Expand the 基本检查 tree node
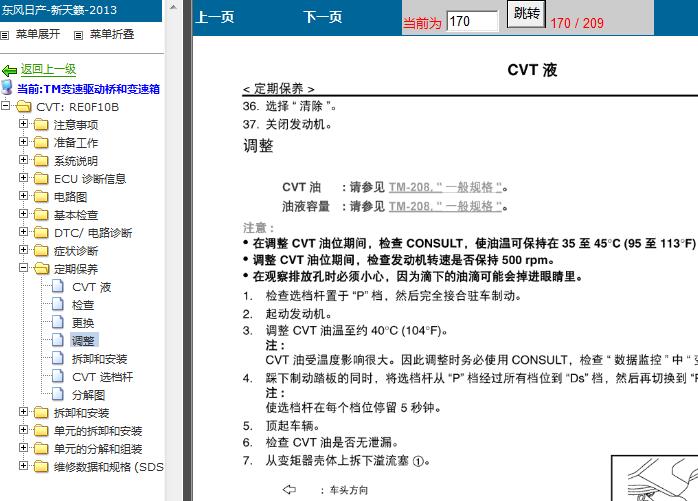The width and height of the screenshot is (698, 501). [24, 214]
